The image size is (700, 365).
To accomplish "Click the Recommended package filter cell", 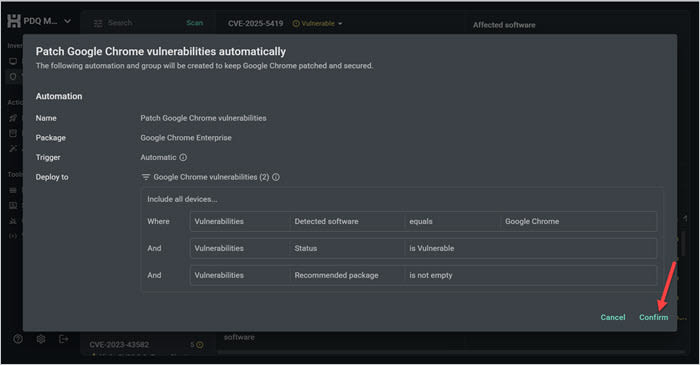I will tap(347, 275).
